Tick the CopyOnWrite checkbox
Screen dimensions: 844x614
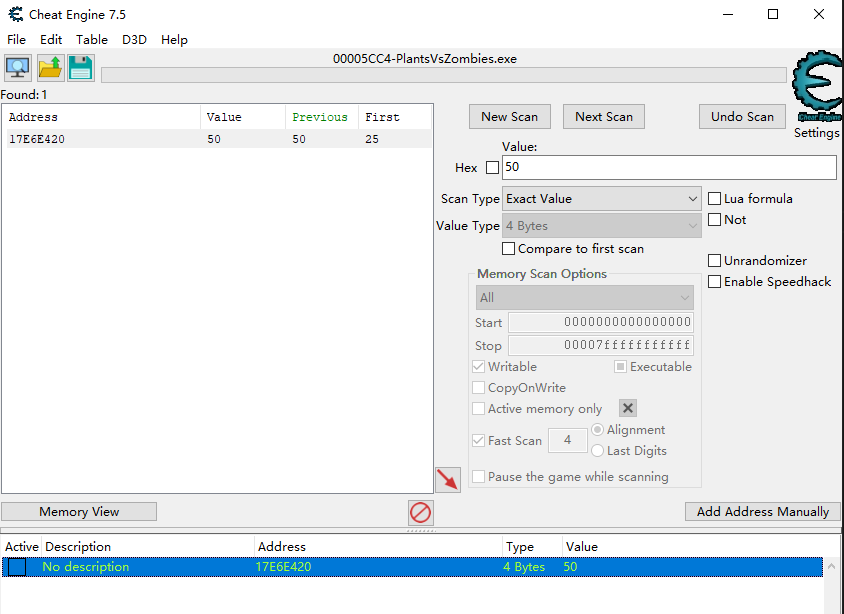[x=478, y=387]
